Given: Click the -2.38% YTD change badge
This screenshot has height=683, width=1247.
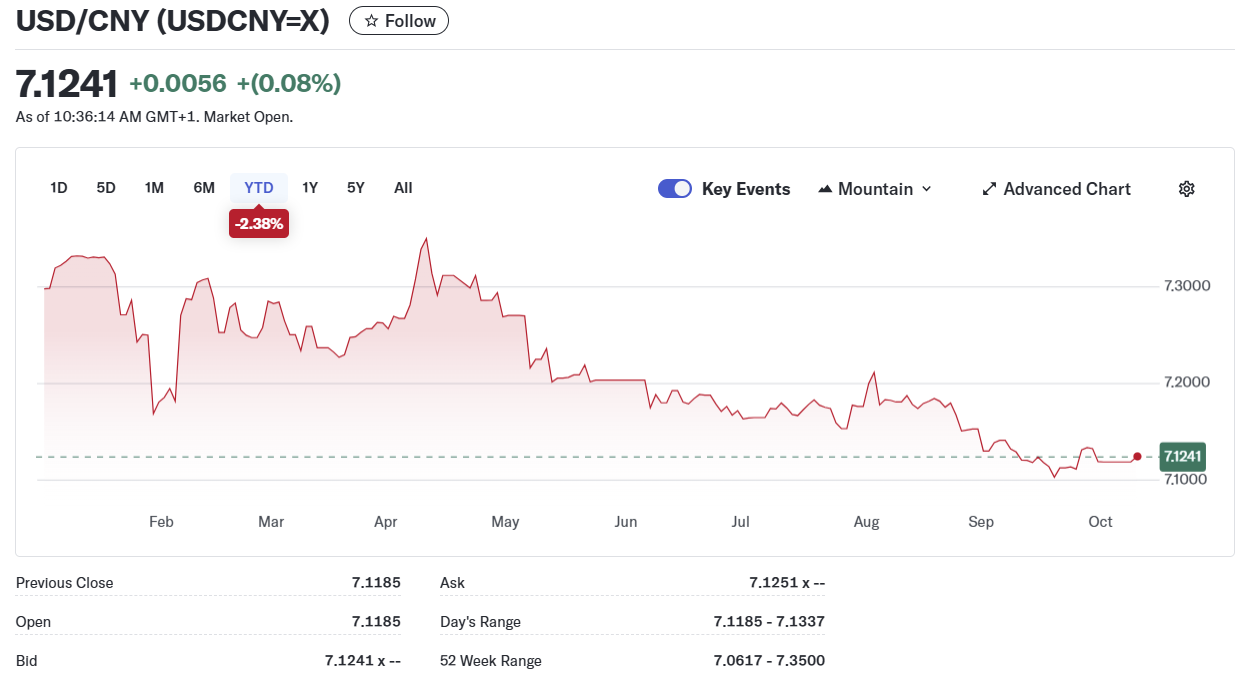Looking at the screenshot, I should click(x=259, y=224).
